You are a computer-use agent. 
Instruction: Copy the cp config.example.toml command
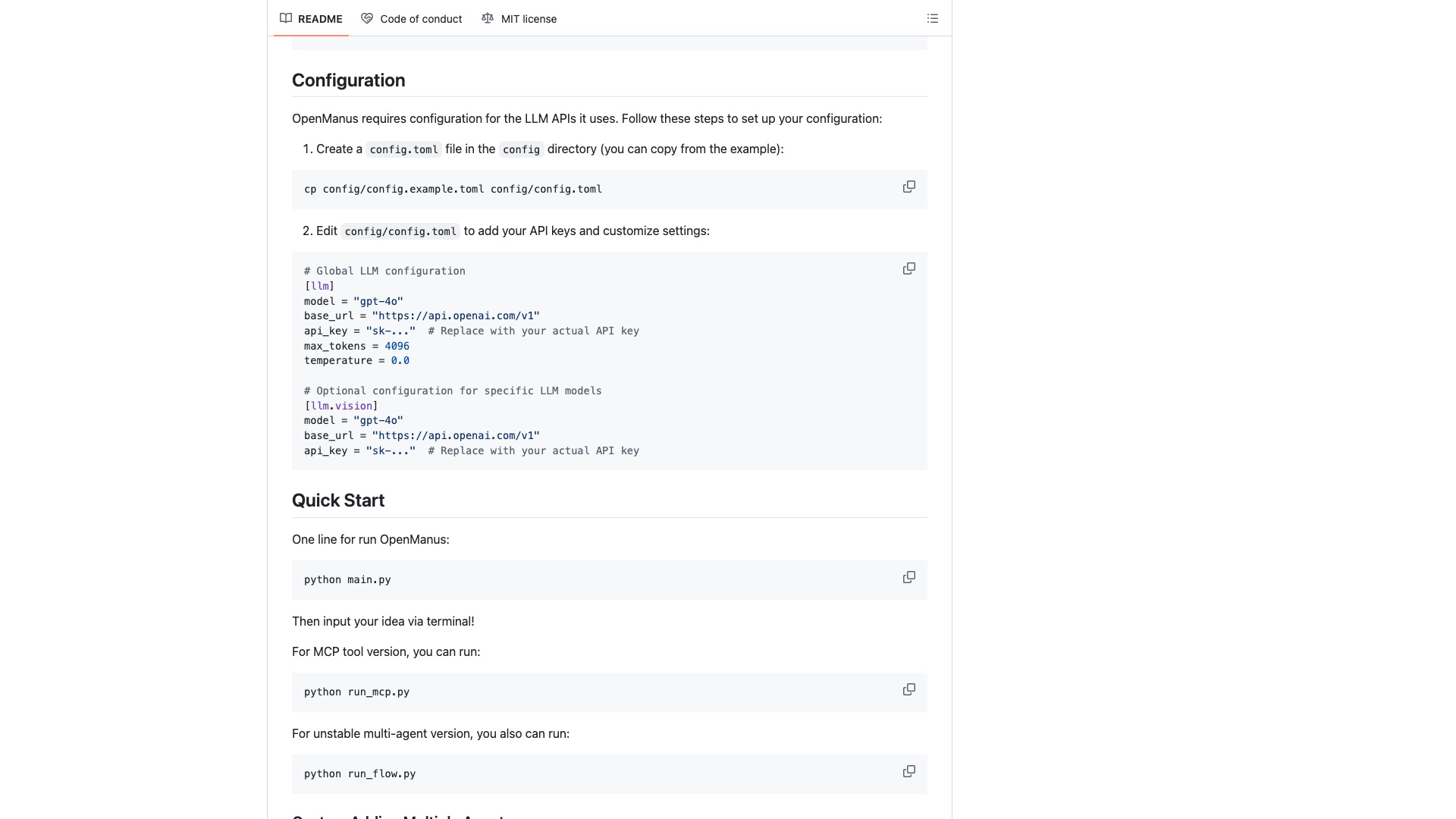(x=908, y=187)
